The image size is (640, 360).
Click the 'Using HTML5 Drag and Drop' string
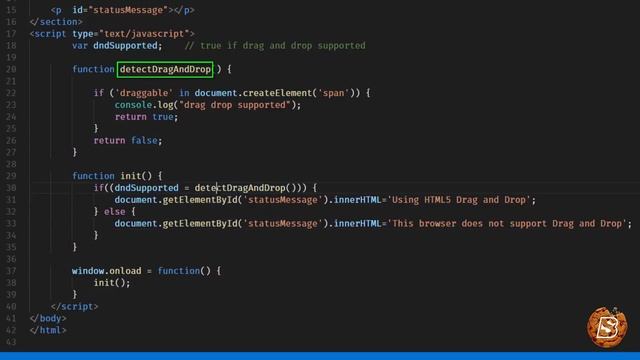coord(459,200)
